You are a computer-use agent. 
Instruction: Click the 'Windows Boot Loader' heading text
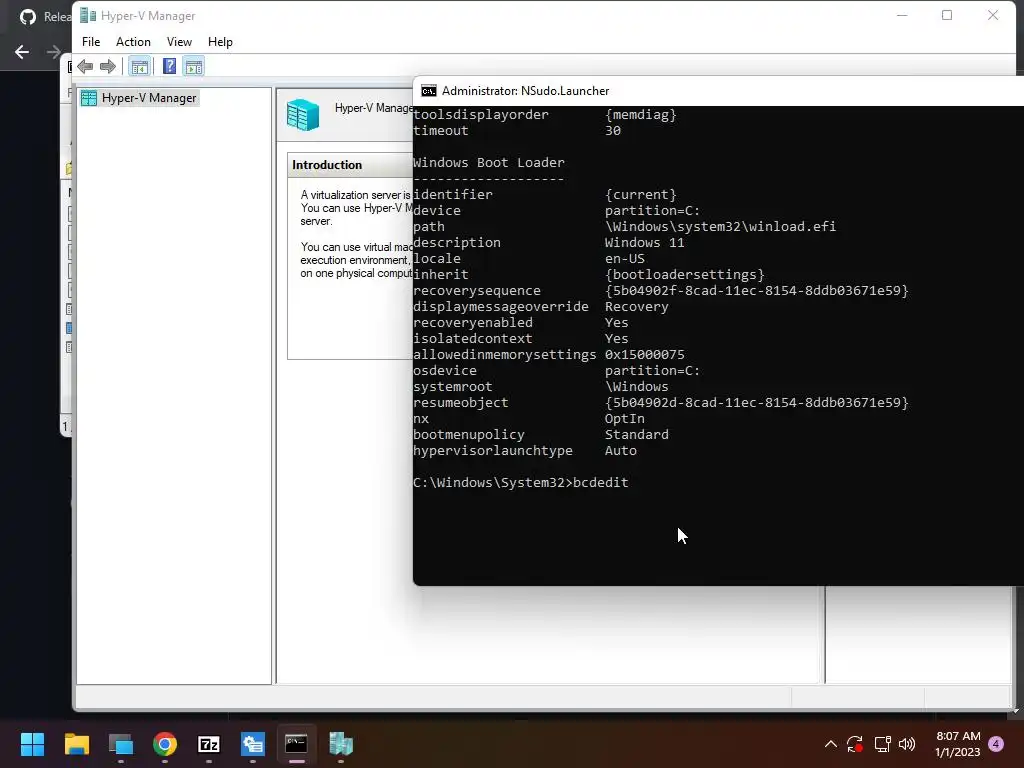(x=488, y=163)
